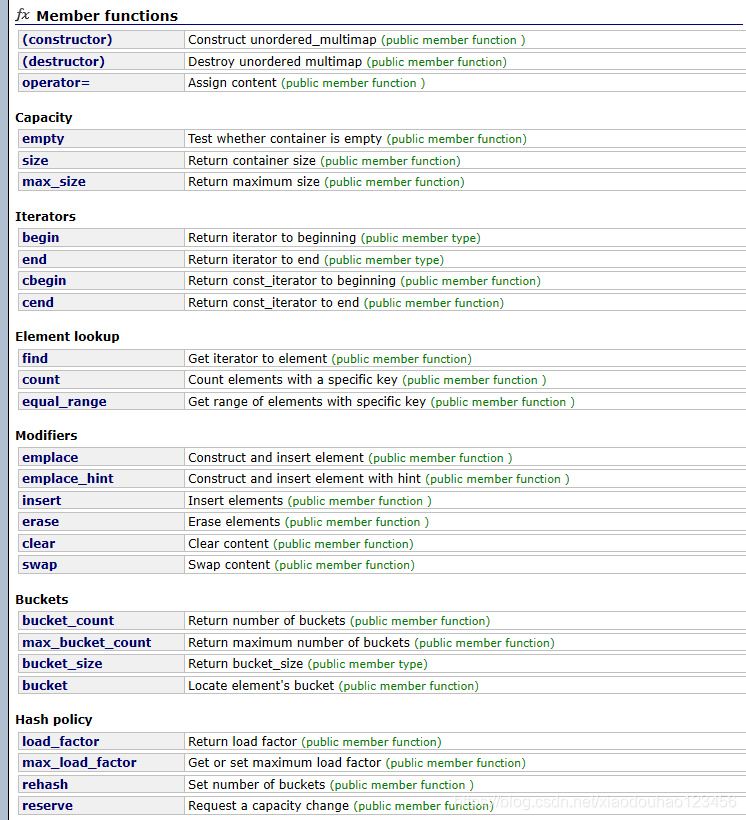Viewport: 746px width, 820px height.
Task: Open the load_factor link
Action: click(60, 742)
